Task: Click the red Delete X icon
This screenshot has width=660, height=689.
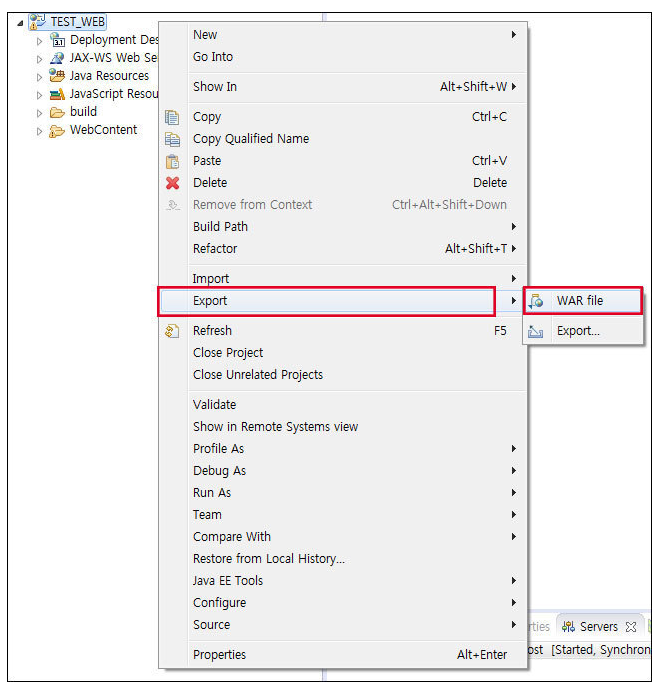Action: click(x=172, y=183)
